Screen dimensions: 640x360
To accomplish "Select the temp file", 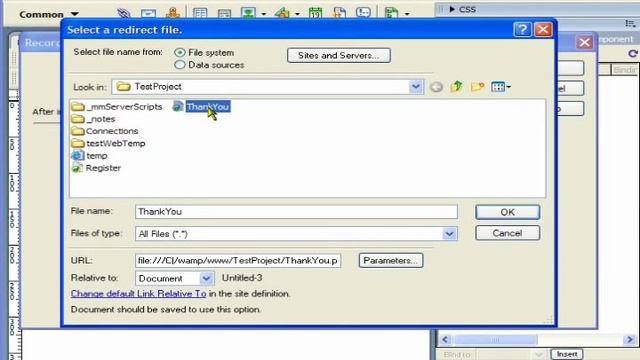I will tap(90, 156).
